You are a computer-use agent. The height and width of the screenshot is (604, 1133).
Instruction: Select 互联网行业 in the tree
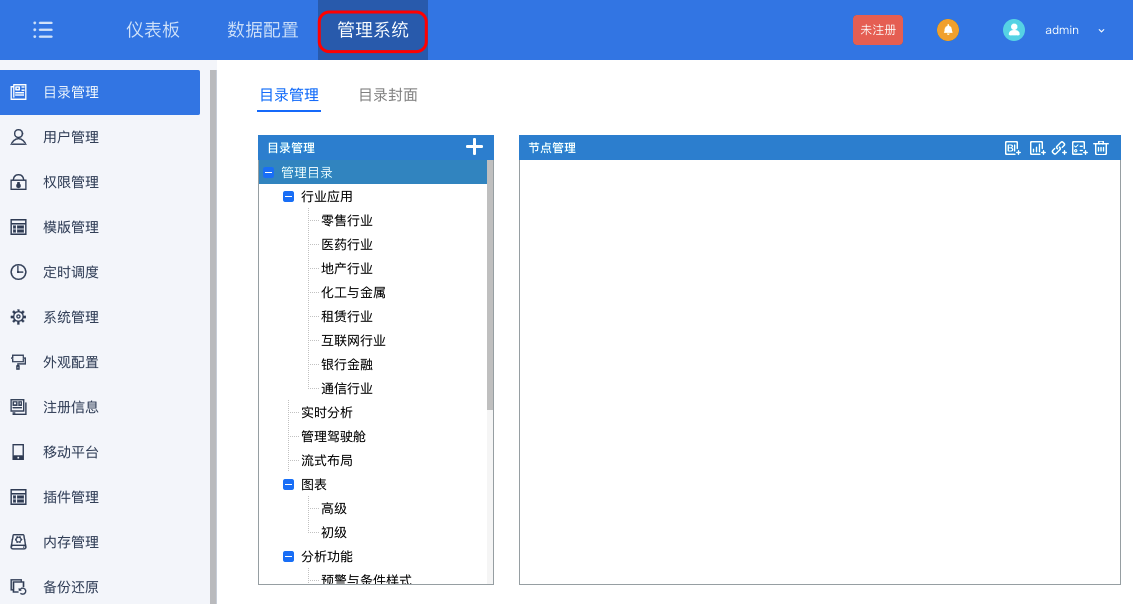coord(353,340)
